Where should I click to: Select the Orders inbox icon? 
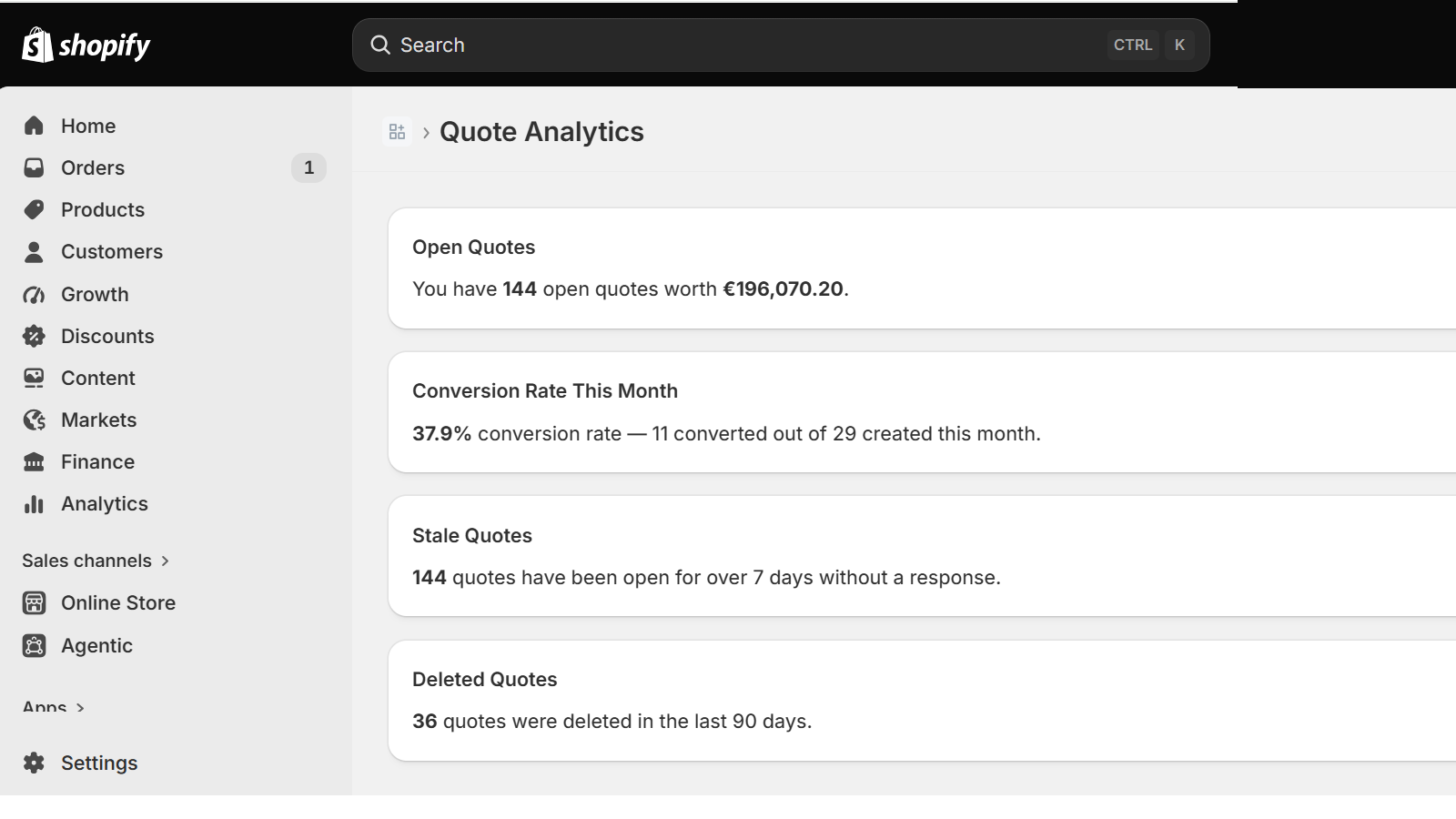tap(34, 167)
